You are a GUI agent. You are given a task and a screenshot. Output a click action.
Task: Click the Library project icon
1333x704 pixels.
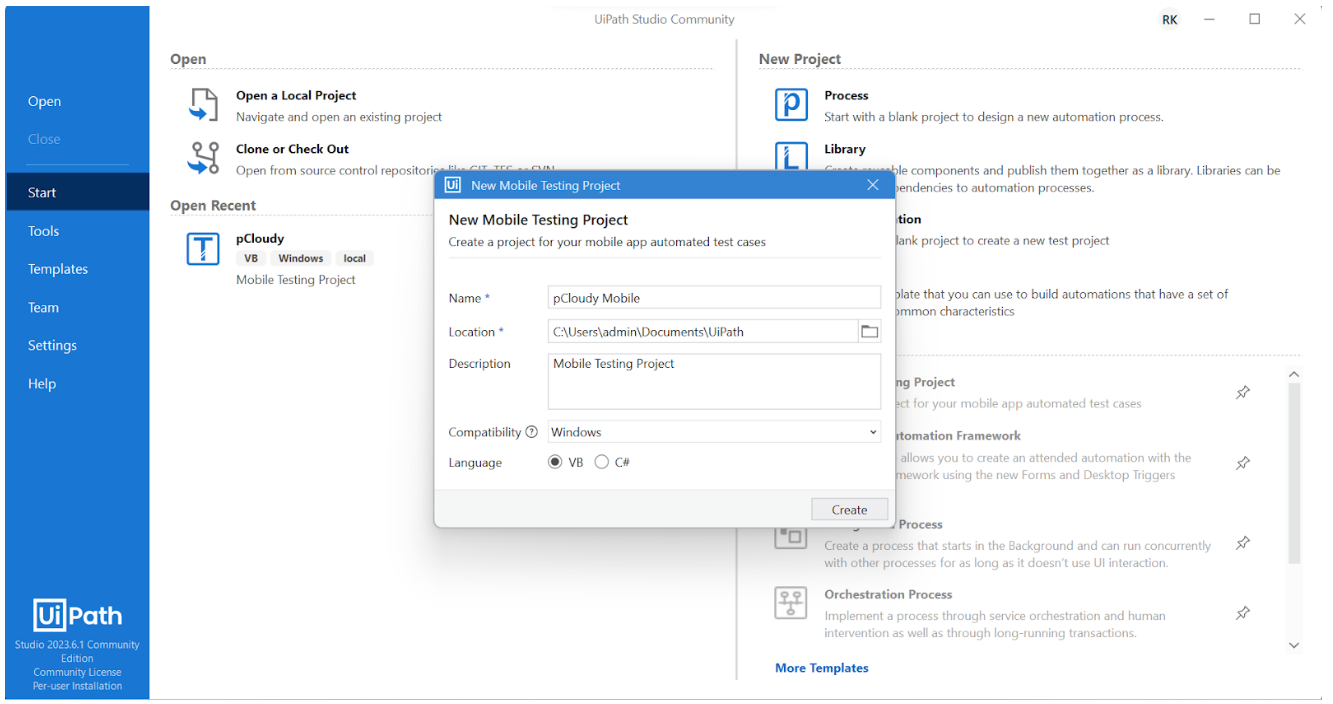(x=791, y=156)
